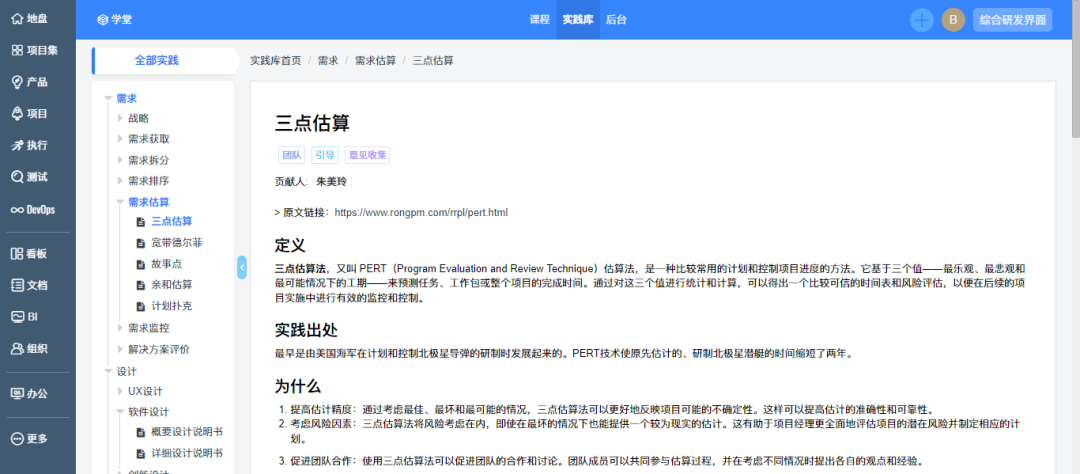1080x474 pixels.
Task: Click the 综合研发界面 button
Action: [1013, 19]
